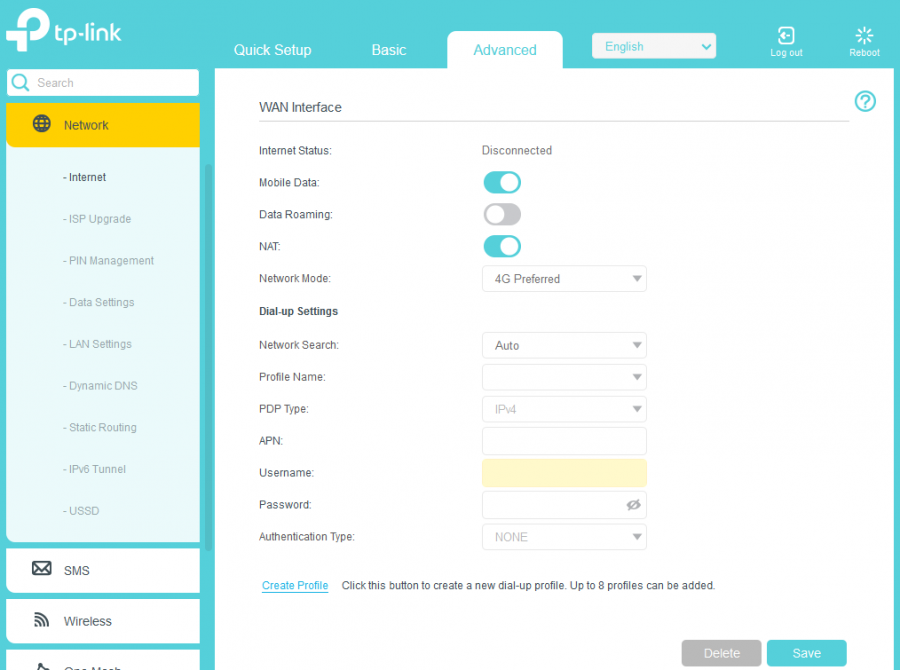Click the Log out icon
This screenshot has width=900, height=670.
[x=786, y=36]
